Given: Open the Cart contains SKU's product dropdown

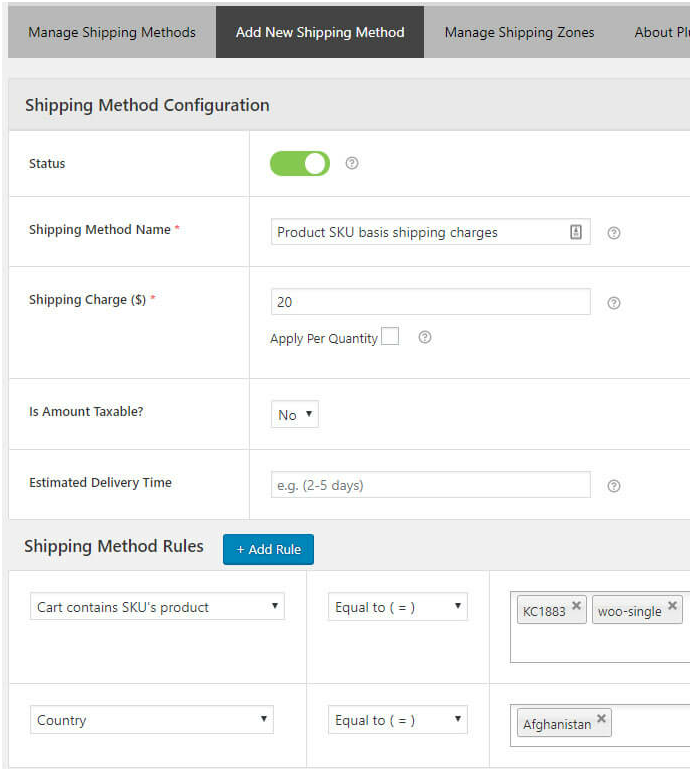Looking at the screenshot, I should click(x=157, y=607).
